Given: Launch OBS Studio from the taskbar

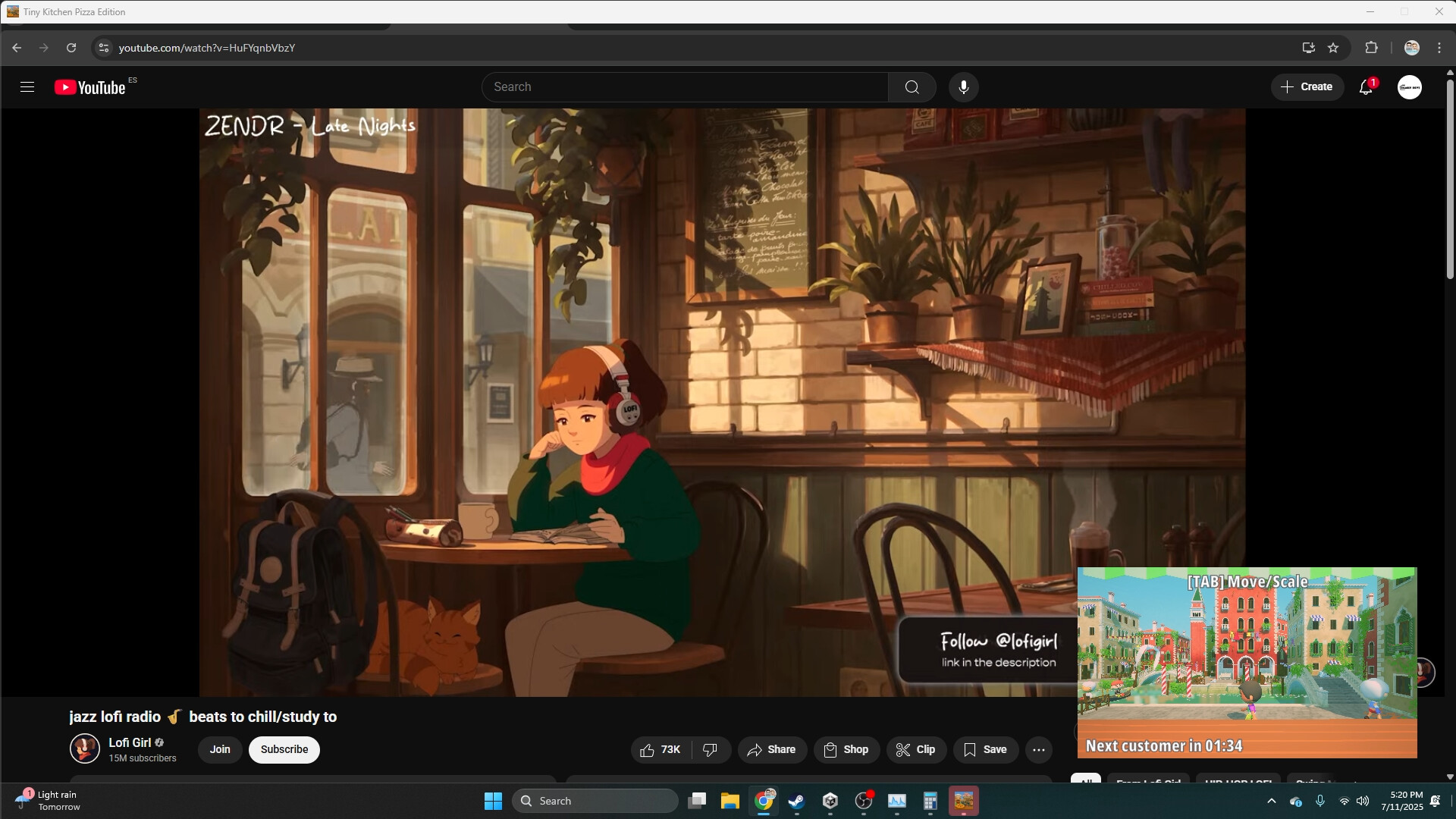Looking at the screenshot, I should point(863,800).
